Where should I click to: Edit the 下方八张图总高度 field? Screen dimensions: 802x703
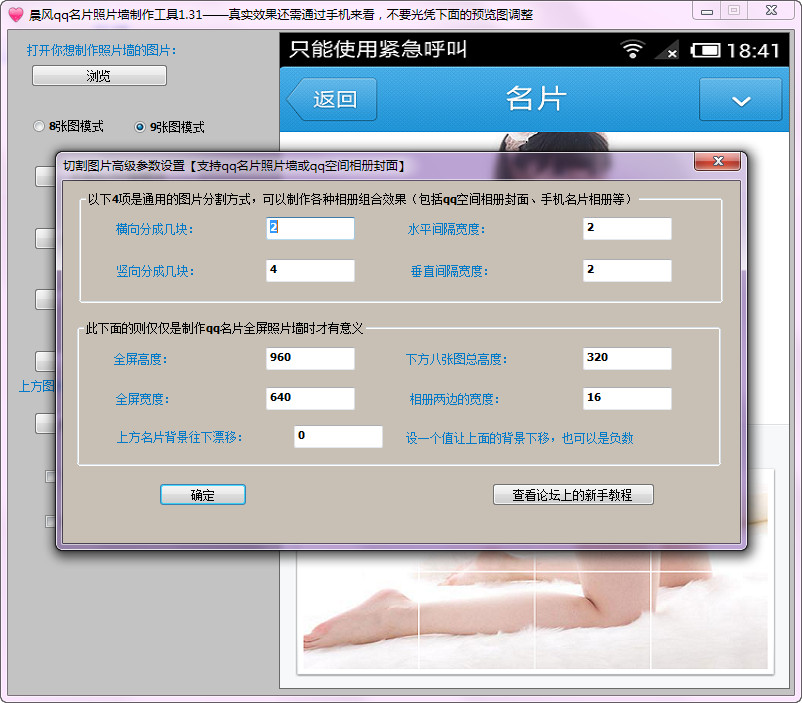[x=627, y=358]
